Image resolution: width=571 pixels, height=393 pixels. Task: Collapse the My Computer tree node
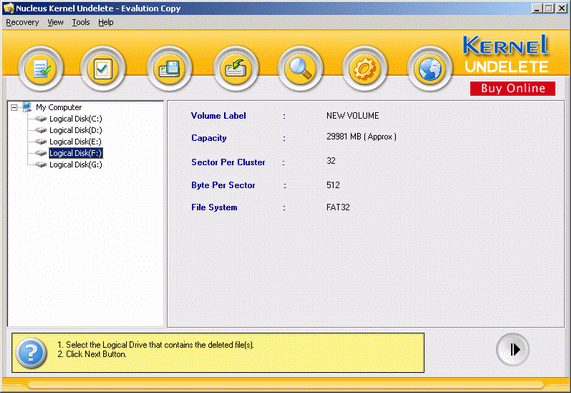[x=14, y=107]
